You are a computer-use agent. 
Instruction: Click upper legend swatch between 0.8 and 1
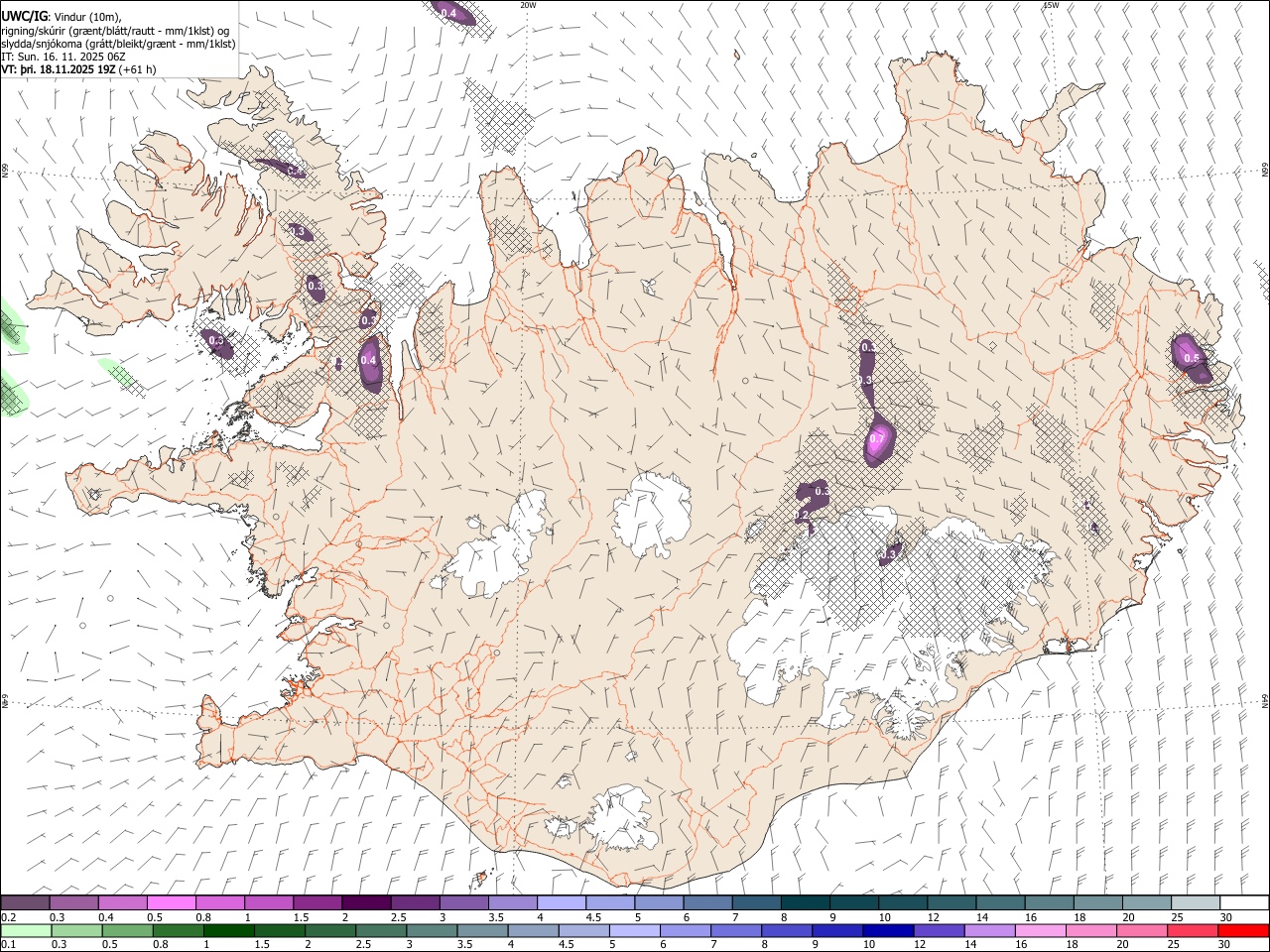pos(220,902)
